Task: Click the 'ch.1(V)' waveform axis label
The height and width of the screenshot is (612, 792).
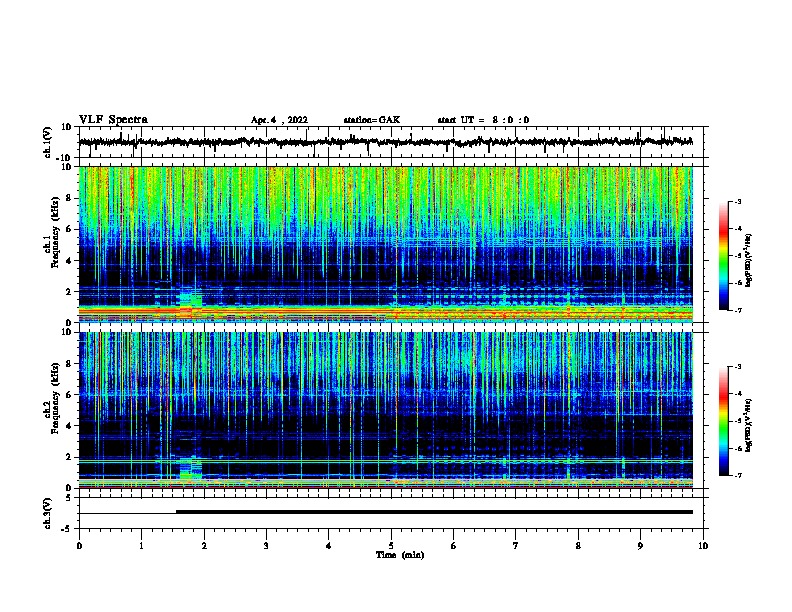Action: point(48,142)
